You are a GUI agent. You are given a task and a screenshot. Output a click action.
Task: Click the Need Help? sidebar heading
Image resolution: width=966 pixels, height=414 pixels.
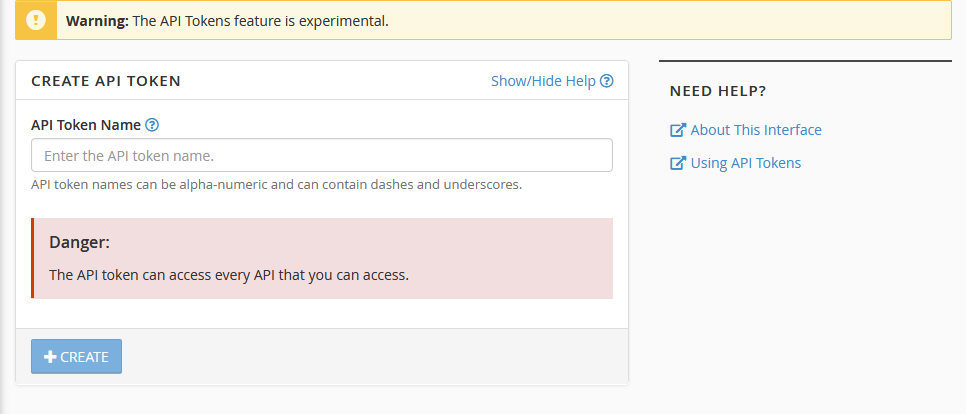pos(718,91)
